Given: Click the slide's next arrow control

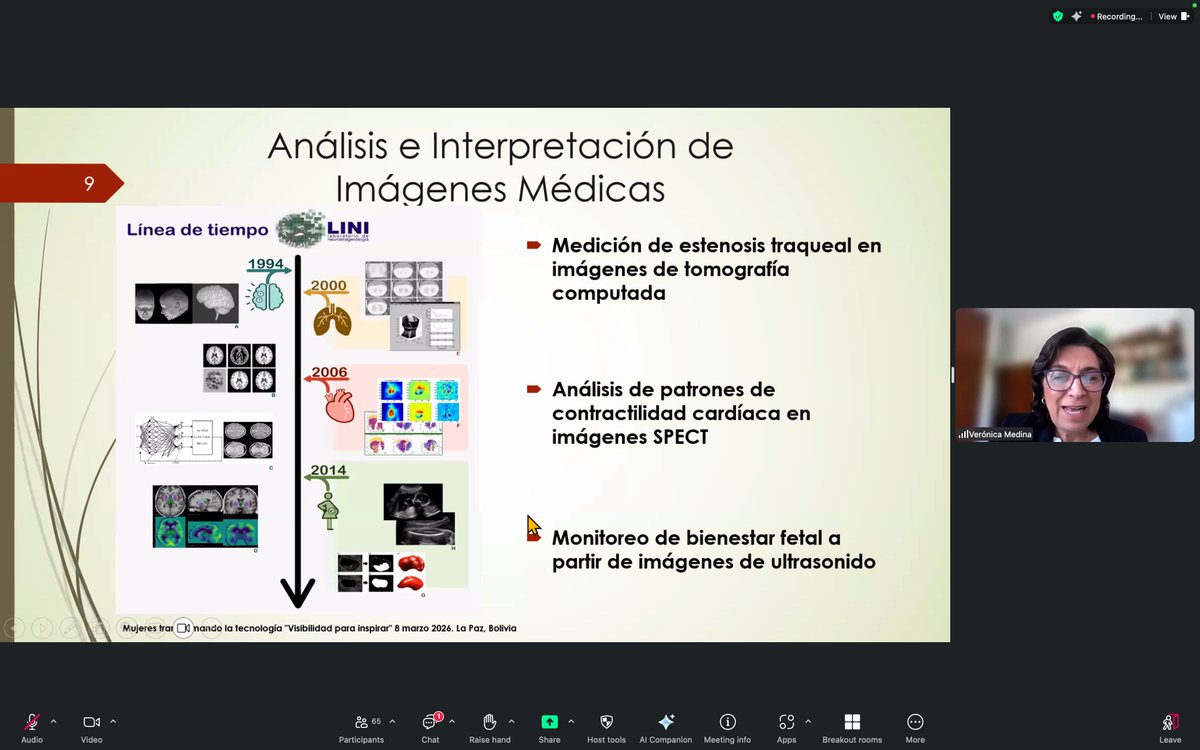Looking at the screenshot, I should click(x=42, y=628).
